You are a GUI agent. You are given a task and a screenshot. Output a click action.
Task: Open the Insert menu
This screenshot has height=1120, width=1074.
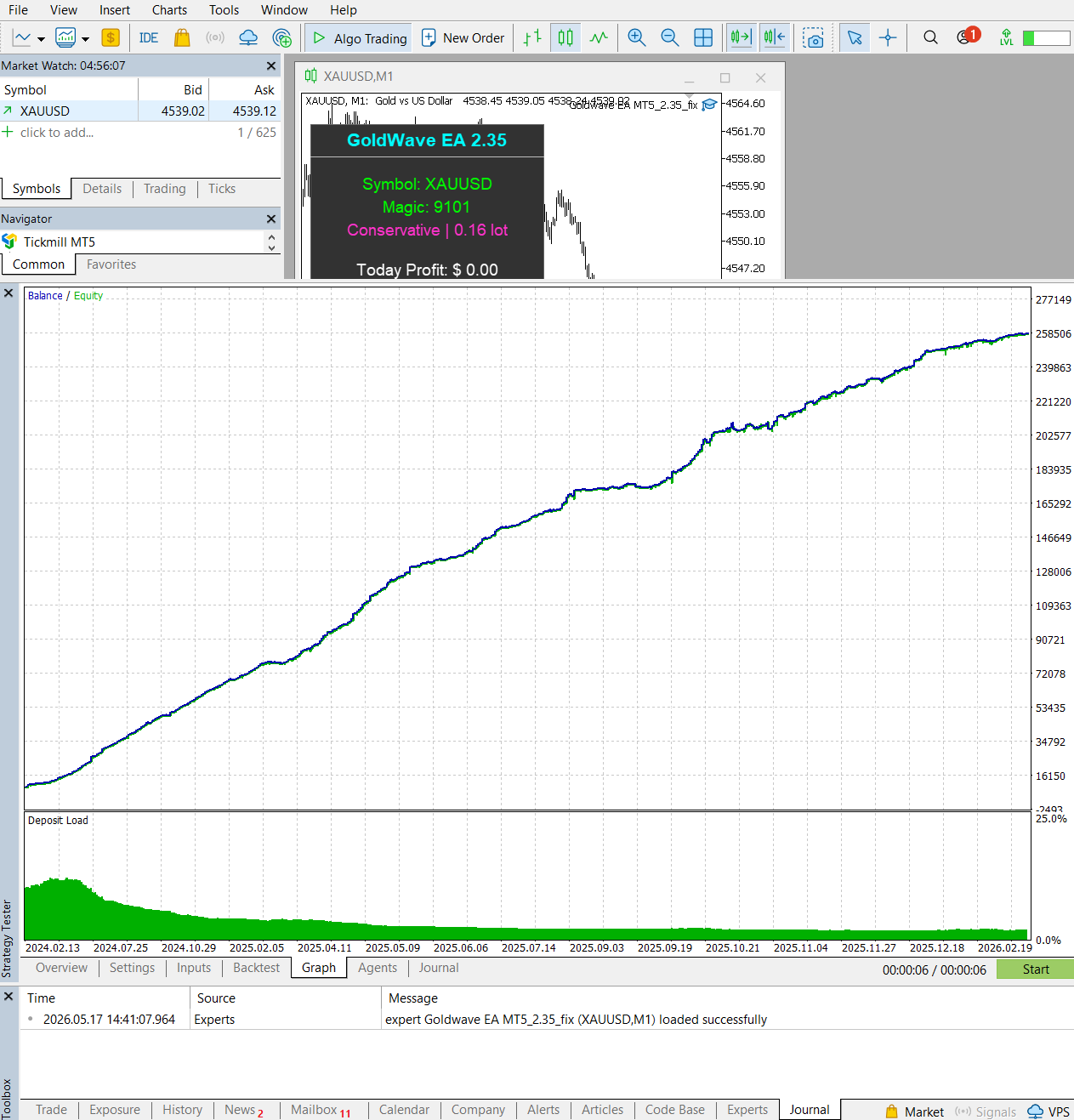(115, 10)
